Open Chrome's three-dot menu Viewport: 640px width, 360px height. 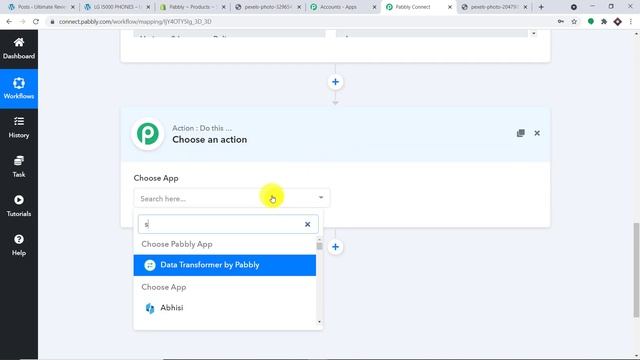(x=631, y=22)
